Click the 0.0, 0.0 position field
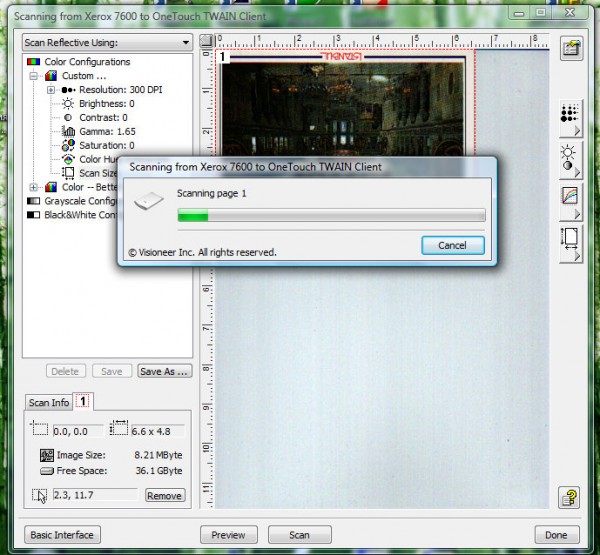600x555 pixels. [x=78, y=431]
